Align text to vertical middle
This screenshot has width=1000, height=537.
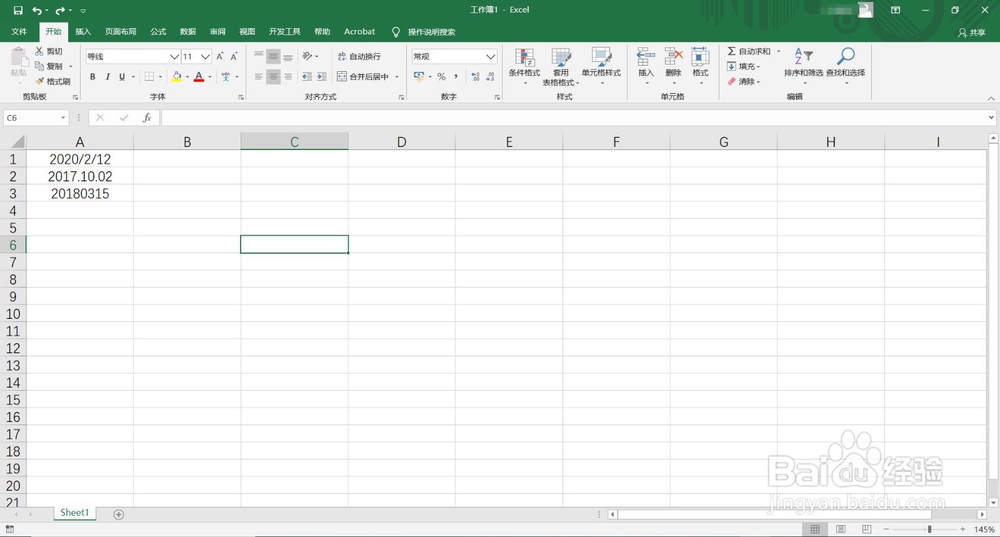(273, 57)
